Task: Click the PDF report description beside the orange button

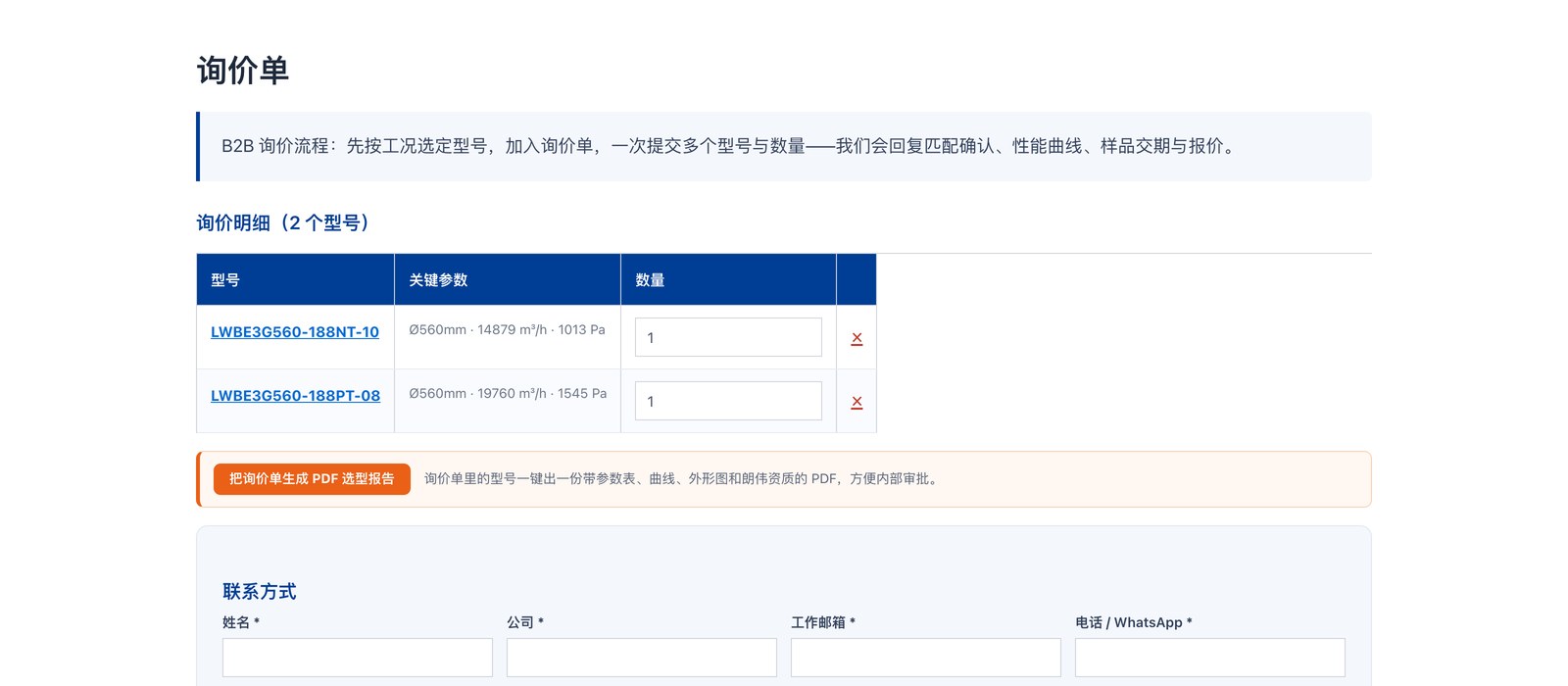Action: point(683,479)
